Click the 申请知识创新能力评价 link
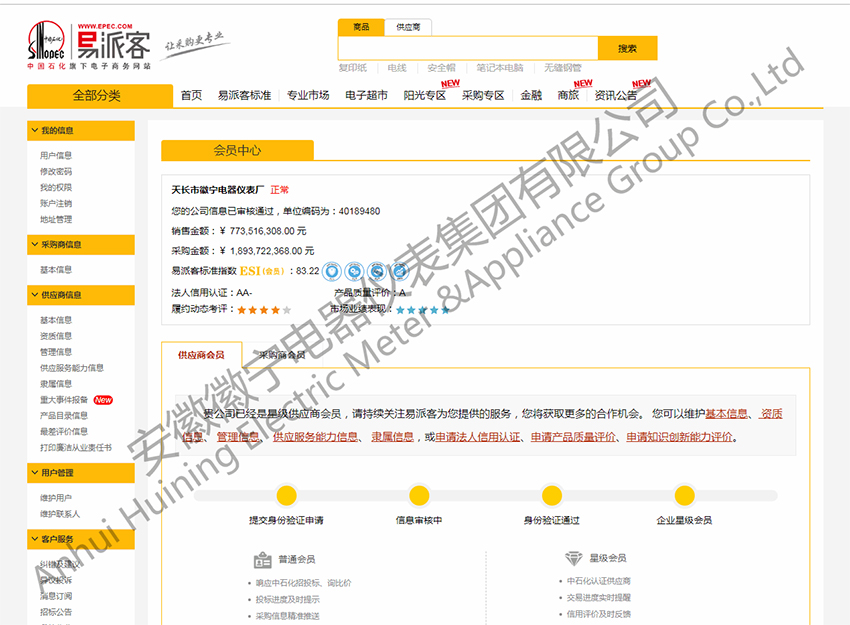850x625 pixels. pyautogui.click(x=679, y=437)
